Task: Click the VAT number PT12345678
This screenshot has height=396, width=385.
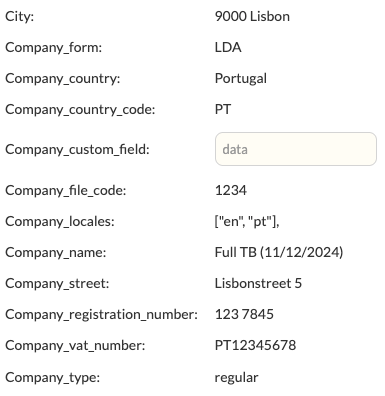Action: [x=255, y=345]
